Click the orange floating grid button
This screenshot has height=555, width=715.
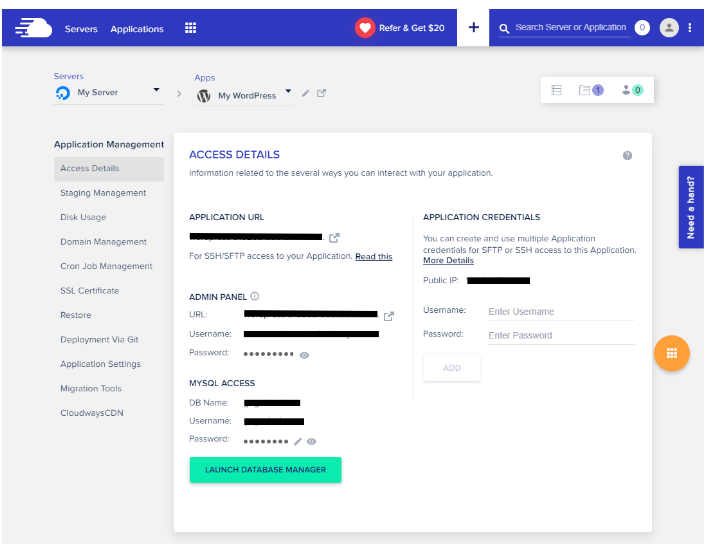(x=672, y=353)
